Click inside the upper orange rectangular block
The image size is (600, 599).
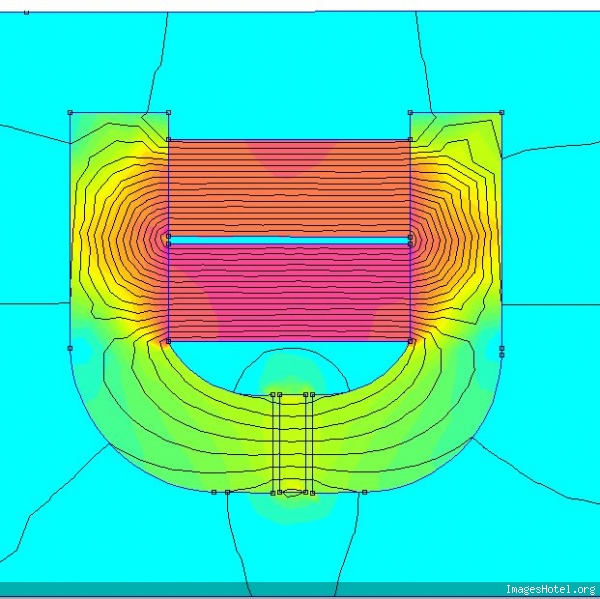[x=289, y=188]
